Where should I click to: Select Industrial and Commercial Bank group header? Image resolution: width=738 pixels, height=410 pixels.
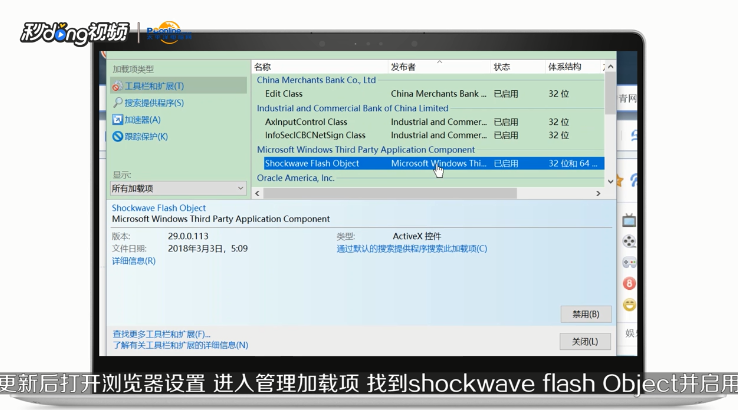coord(353,108)
